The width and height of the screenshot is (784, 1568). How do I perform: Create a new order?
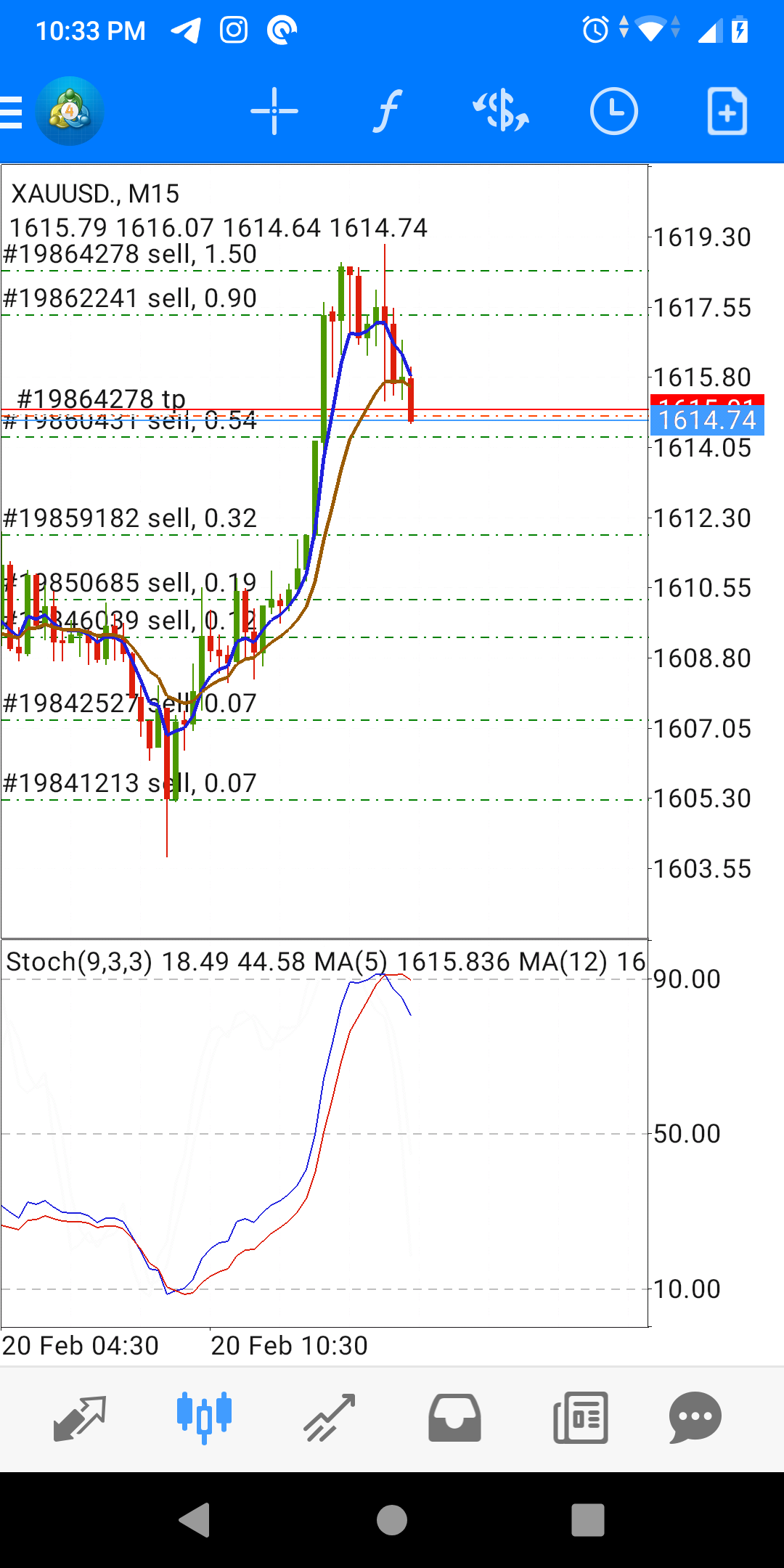coord(727,111)
